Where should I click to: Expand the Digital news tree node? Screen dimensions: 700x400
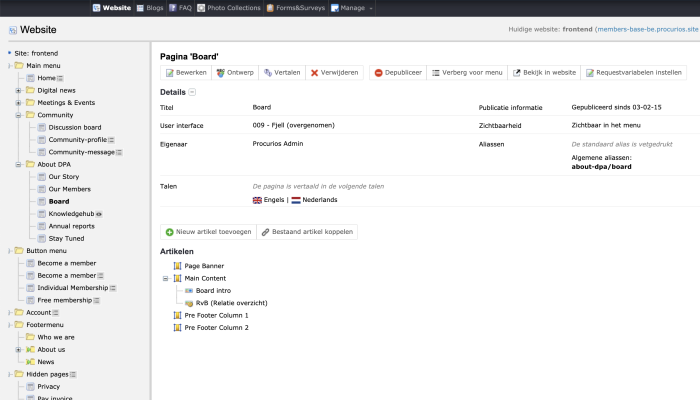point(18,90)
